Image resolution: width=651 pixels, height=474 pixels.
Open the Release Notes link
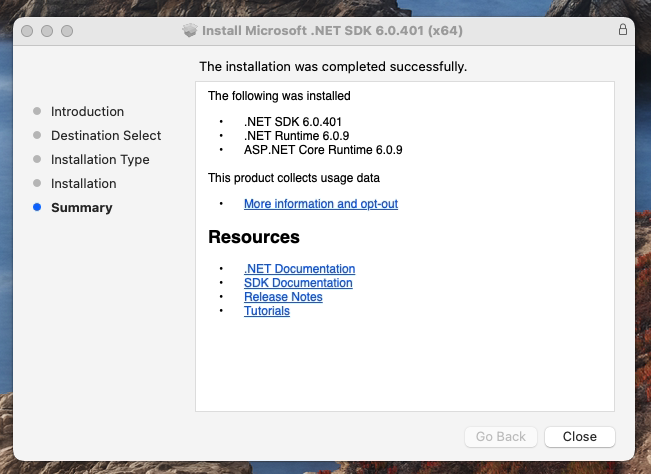pos(283,297)
